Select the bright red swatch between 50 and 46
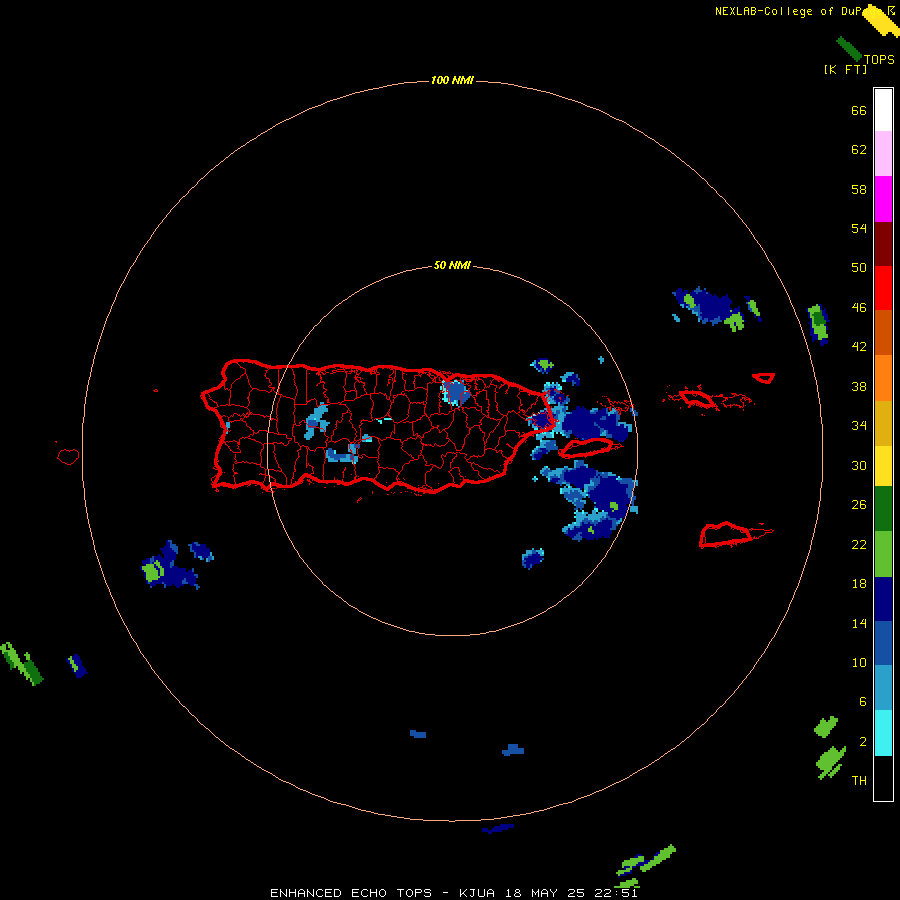900x900 pixels. pyautogui.click(x=883, y=288)
